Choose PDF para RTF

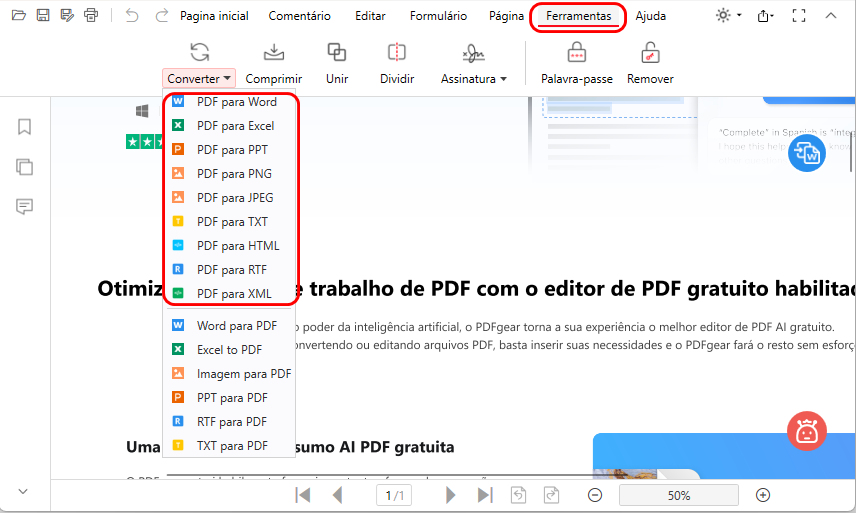(x=229, y=270)
